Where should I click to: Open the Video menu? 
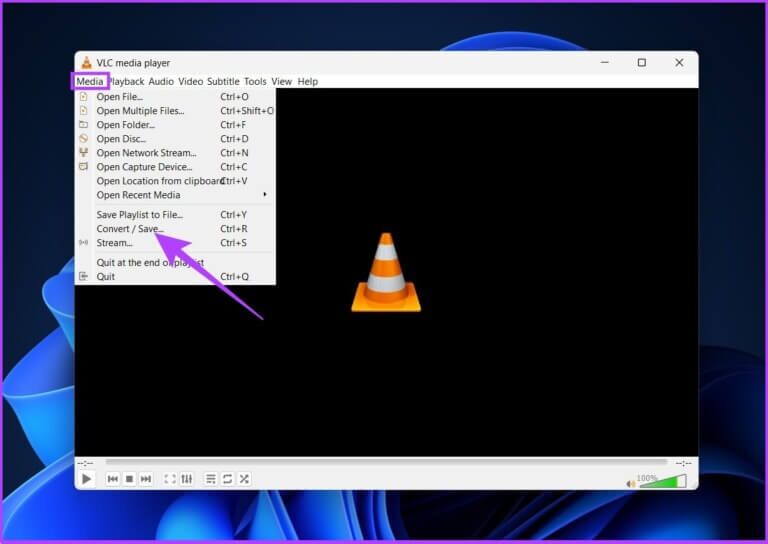[x=191, y=81]
